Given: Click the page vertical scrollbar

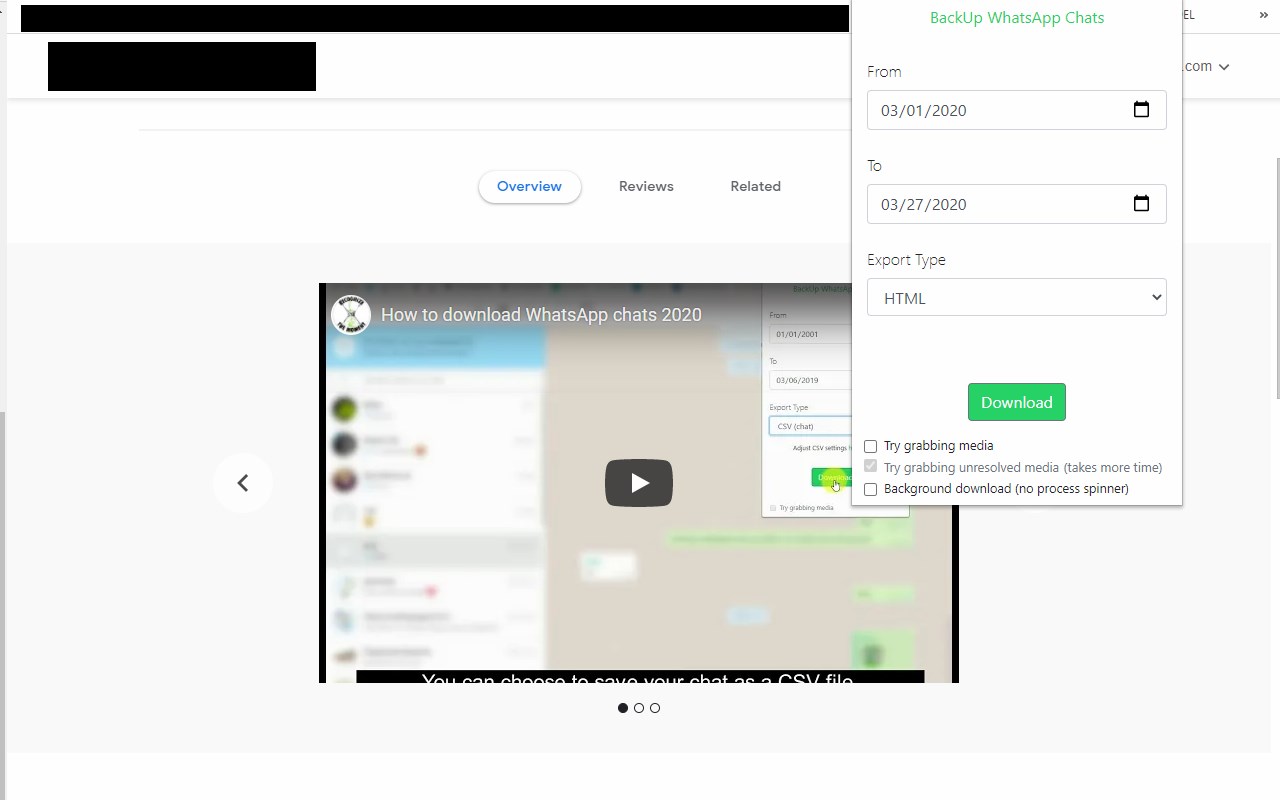Looking at the screenshot, I should [1276, 277].
